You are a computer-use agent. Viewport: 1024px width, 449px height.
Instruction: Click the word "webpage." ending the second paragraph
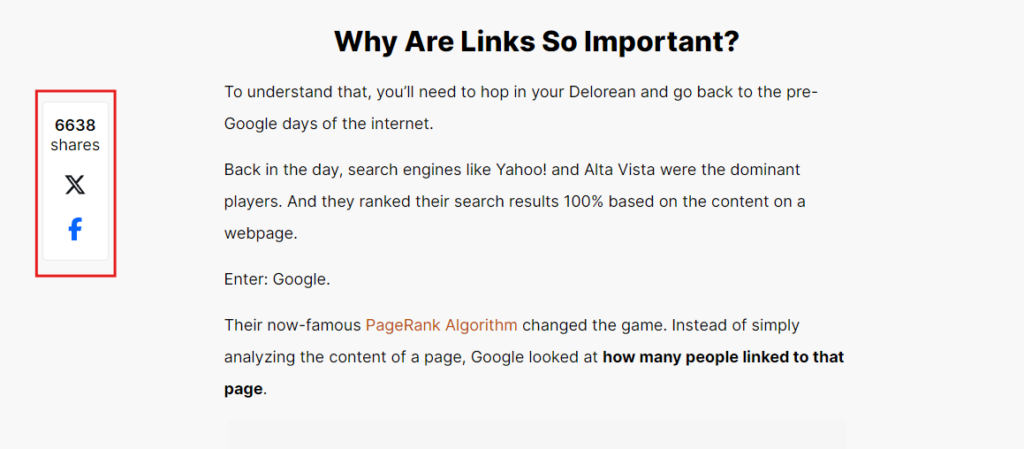261,232
